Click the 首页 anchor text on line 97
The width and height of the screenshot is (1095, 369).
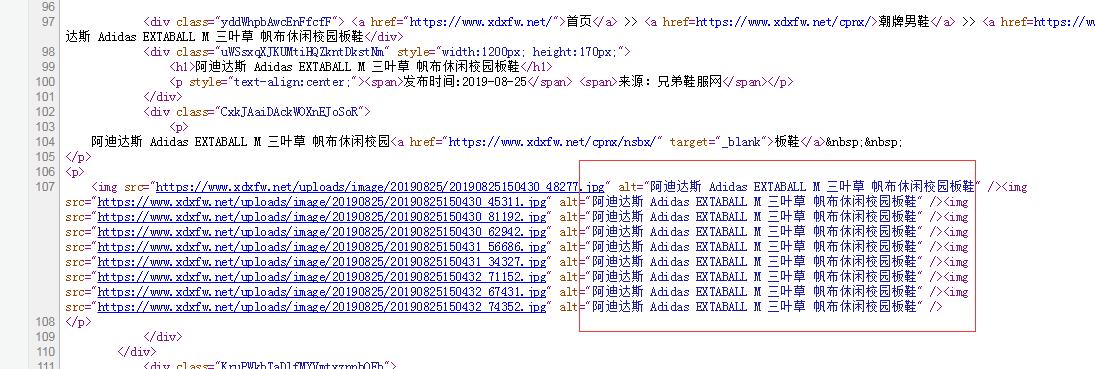point(578,22)
